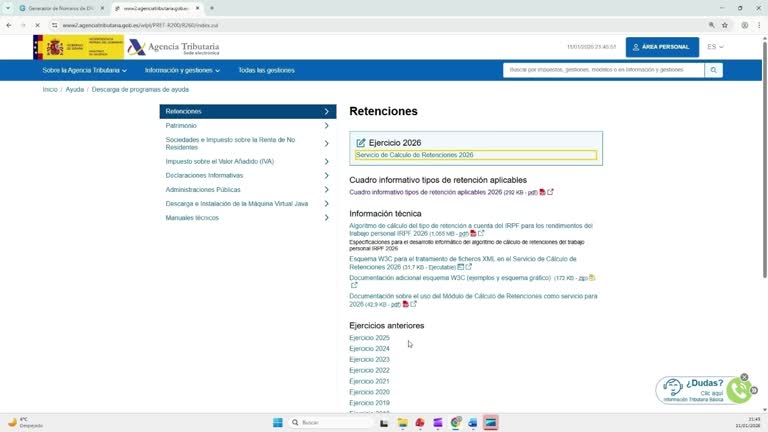Go back with browser back arrow

coord(9,25)
